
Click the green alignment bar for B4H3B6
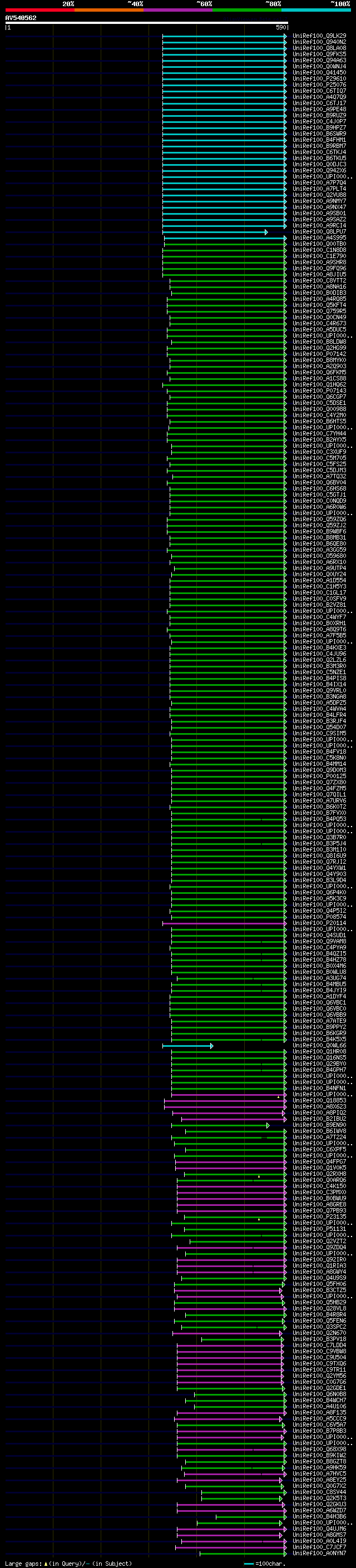pyautogui.click(x=251, y=1516)
